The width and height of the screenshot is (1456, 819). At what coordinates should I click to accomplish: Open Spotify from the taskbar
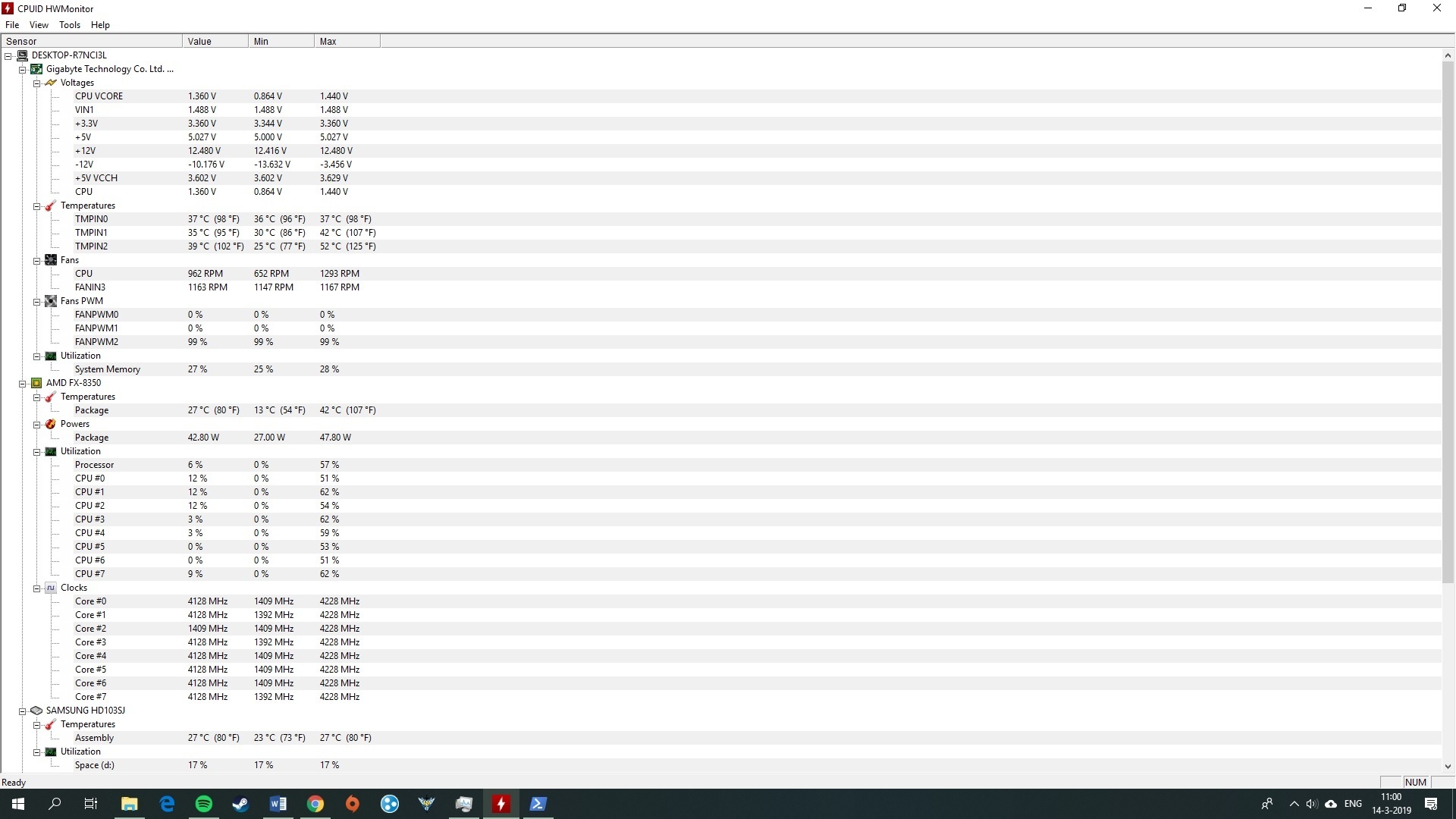tap(203, 804)
